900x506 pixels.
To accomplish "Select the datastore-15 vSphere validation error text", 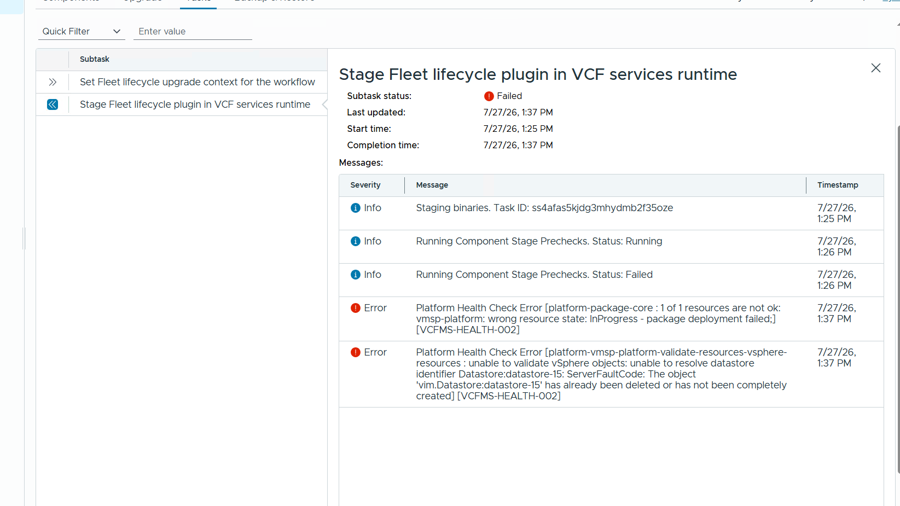I will pos(602,374).
